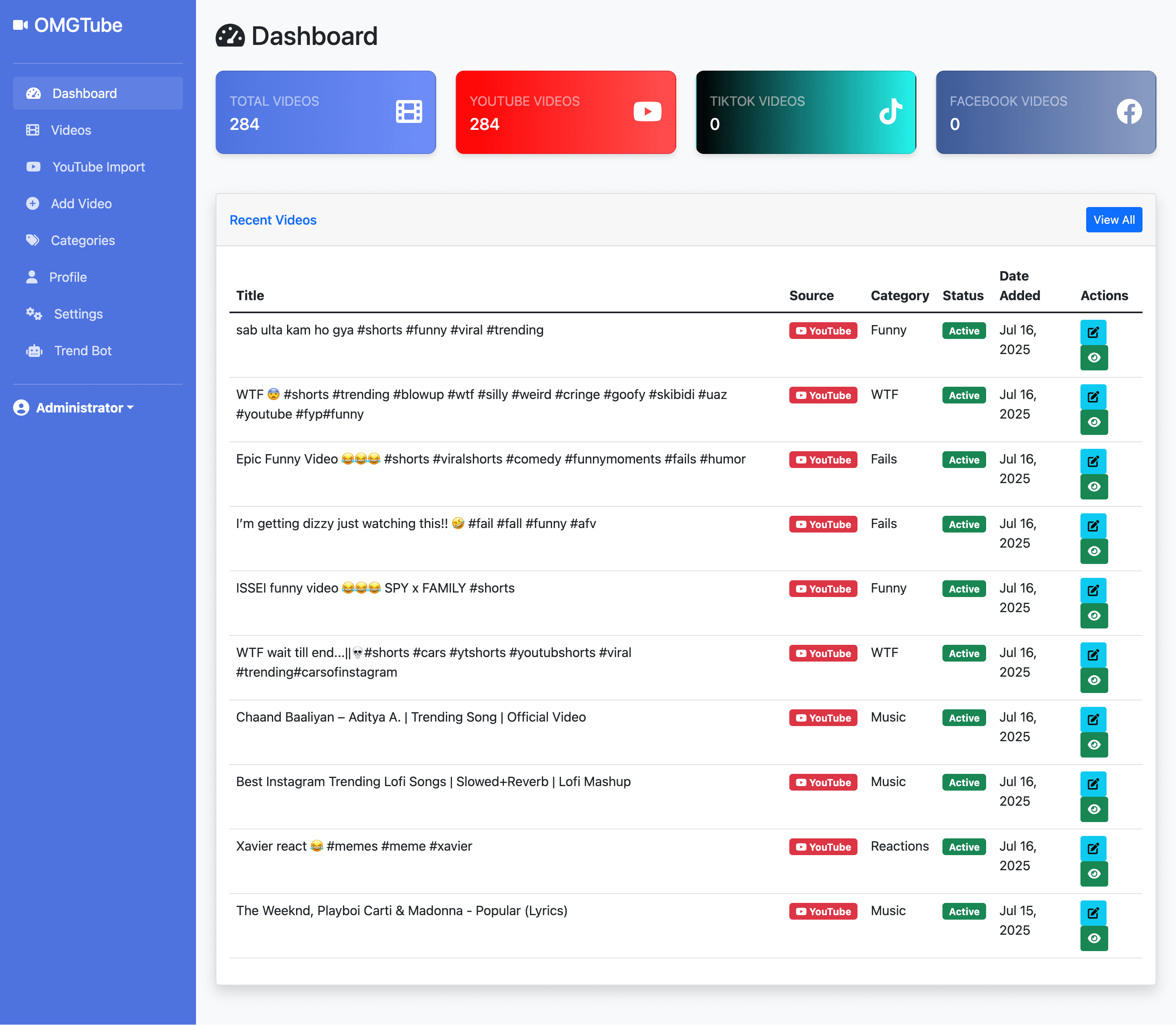
Task: Edit the 'Xavier react' video
Action: (x=1093, y=849)
